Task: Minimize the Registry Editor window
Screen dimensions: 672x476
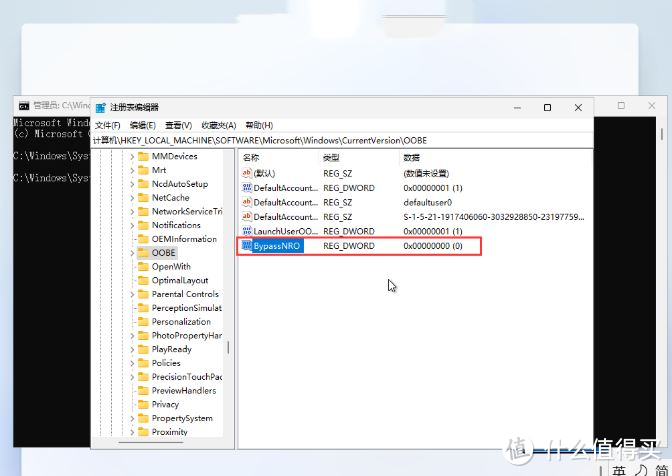Action: (x=517, y=108)
